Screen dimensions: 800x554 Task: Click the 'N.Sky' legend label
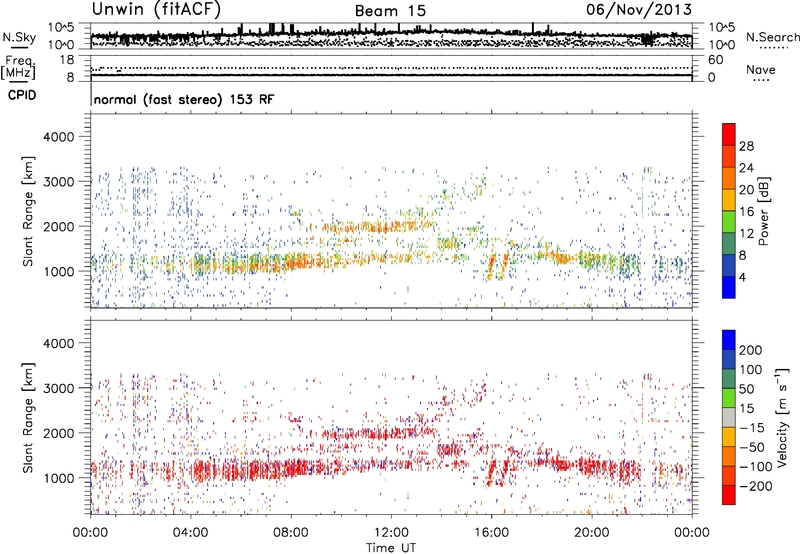(x=19, y=38)
